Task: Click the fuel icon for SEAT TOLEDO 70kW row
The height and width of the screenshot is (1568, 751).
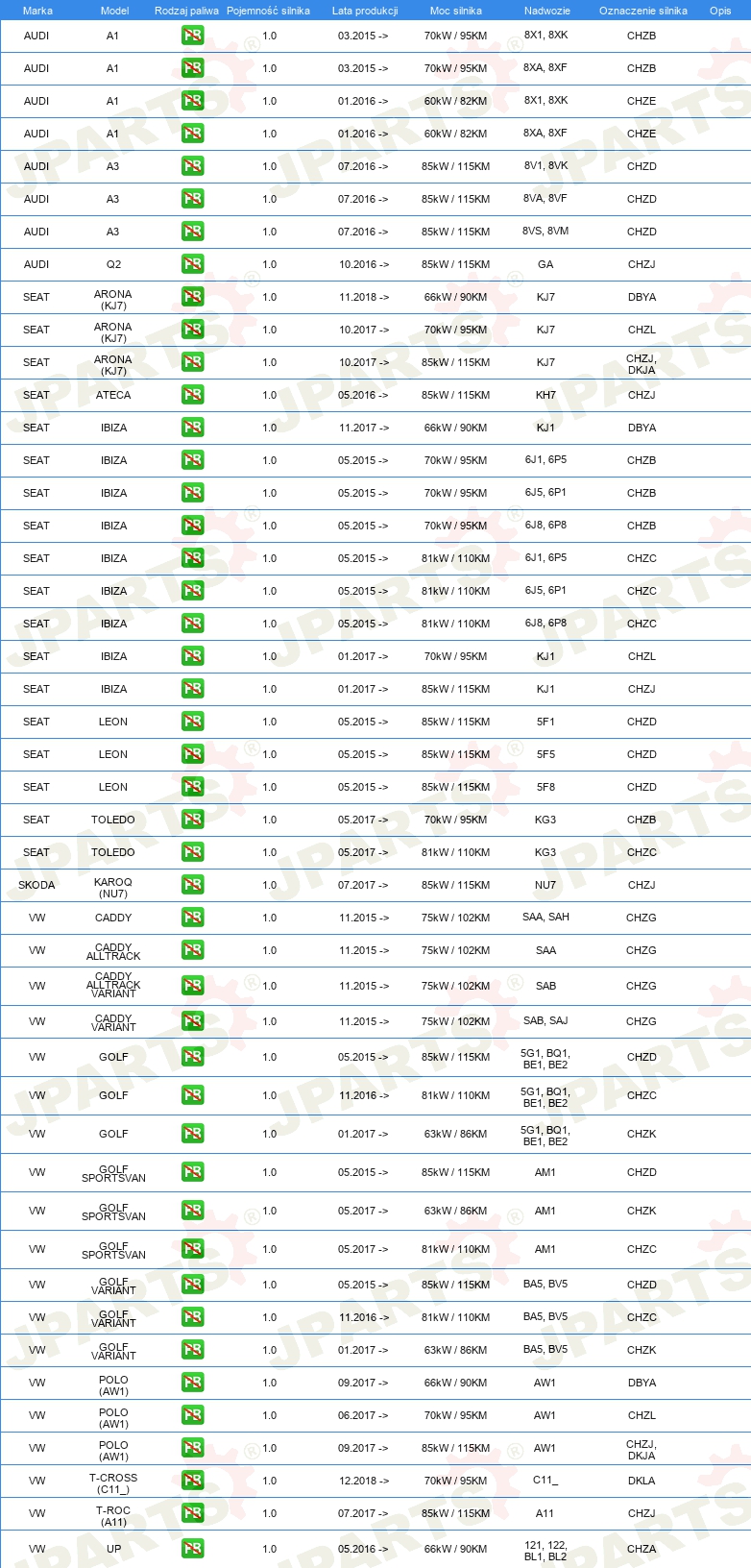Action: point(192,820)
